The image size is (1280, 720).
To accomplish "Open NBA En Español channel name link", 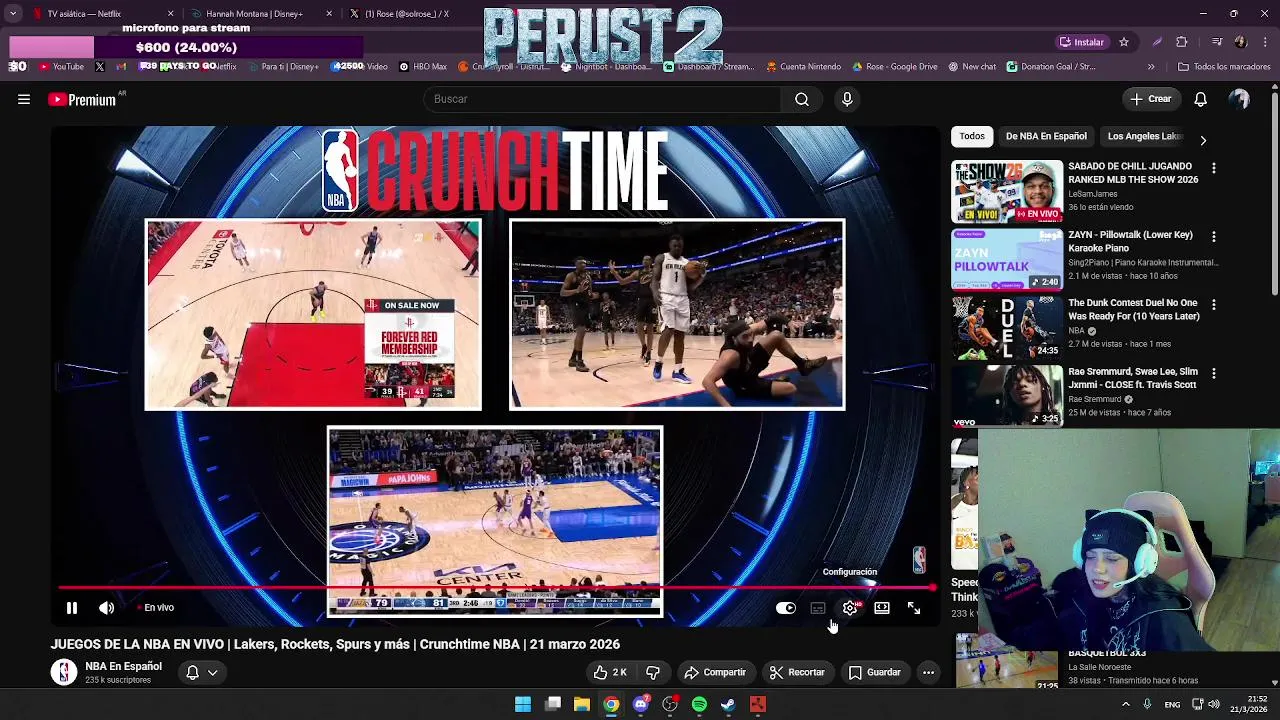I will pyautogui.click(x=123, y=666).
